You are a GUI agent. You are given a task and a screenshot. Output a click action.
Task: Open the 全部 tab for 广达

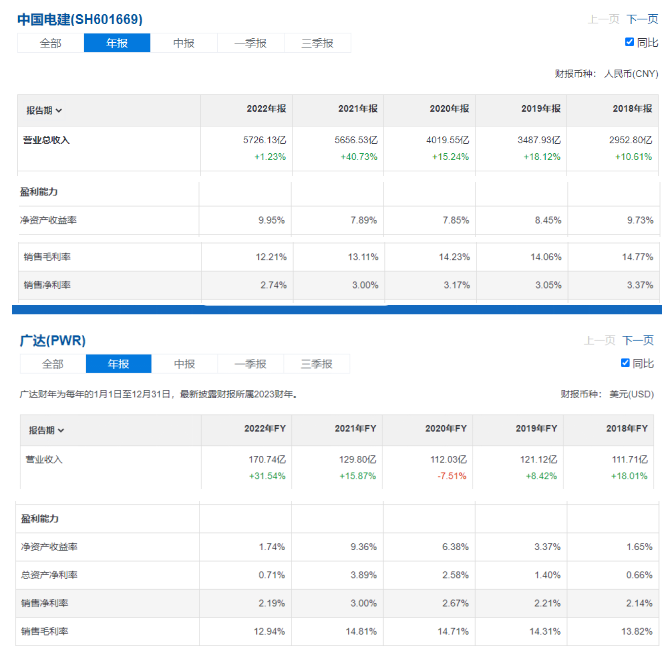tap(53, 364)
